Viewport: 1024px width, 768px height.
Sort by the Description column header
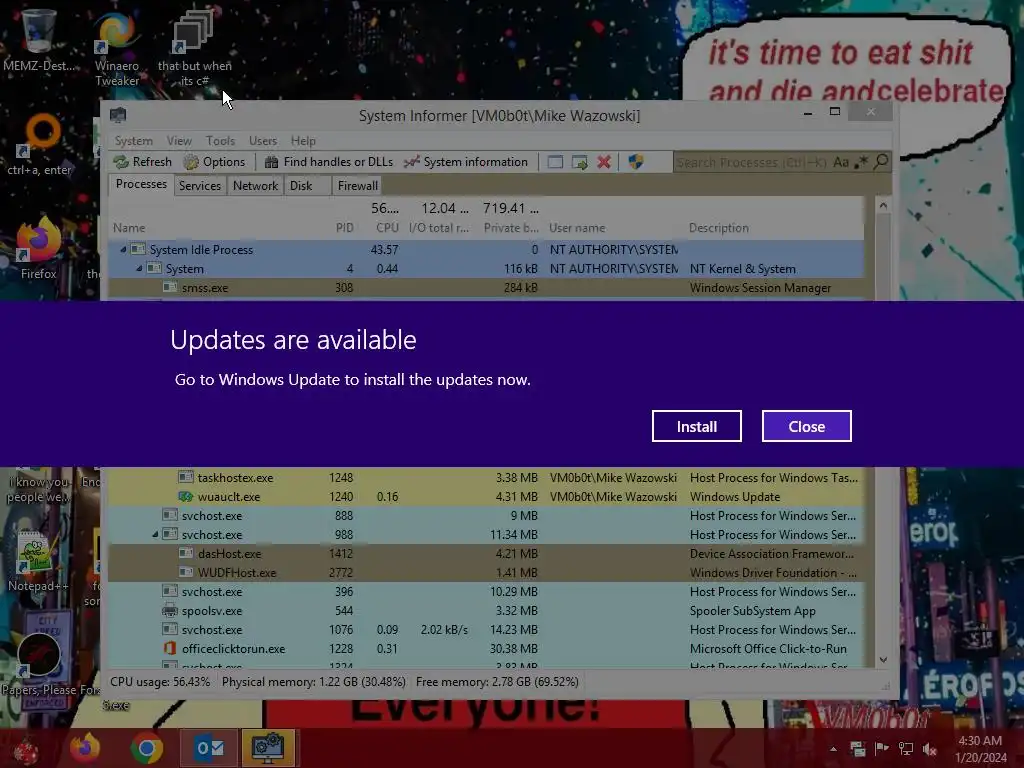coord(718,228)
